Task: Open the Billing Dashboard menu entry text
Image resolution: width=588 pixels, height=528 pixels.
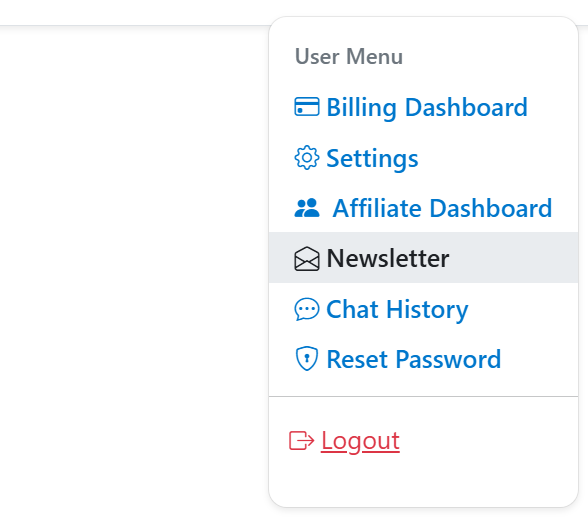Action: [x=427, y=108]
